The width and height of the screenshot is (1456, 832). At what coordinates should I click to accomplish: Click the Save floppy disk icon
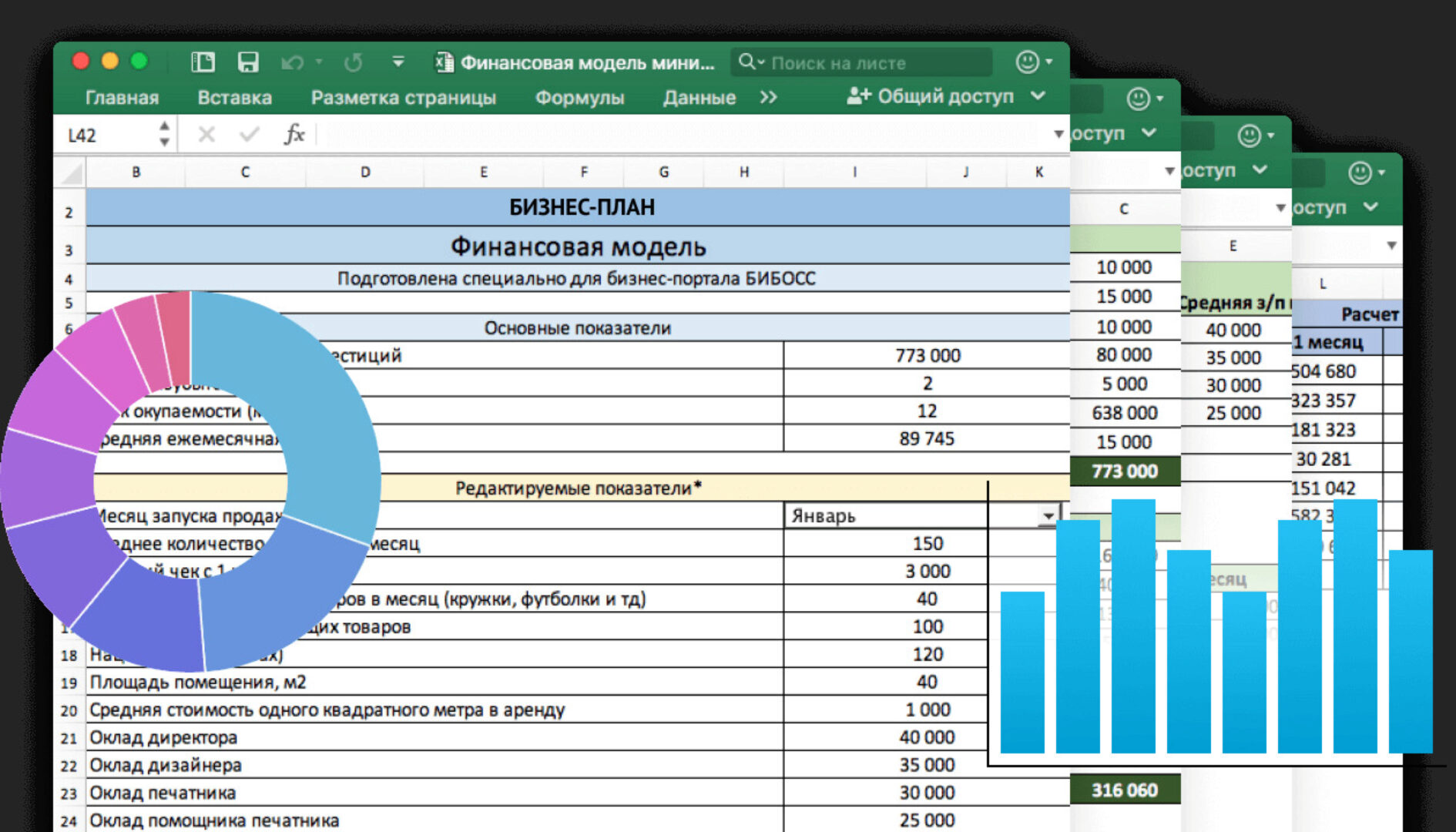247,62
